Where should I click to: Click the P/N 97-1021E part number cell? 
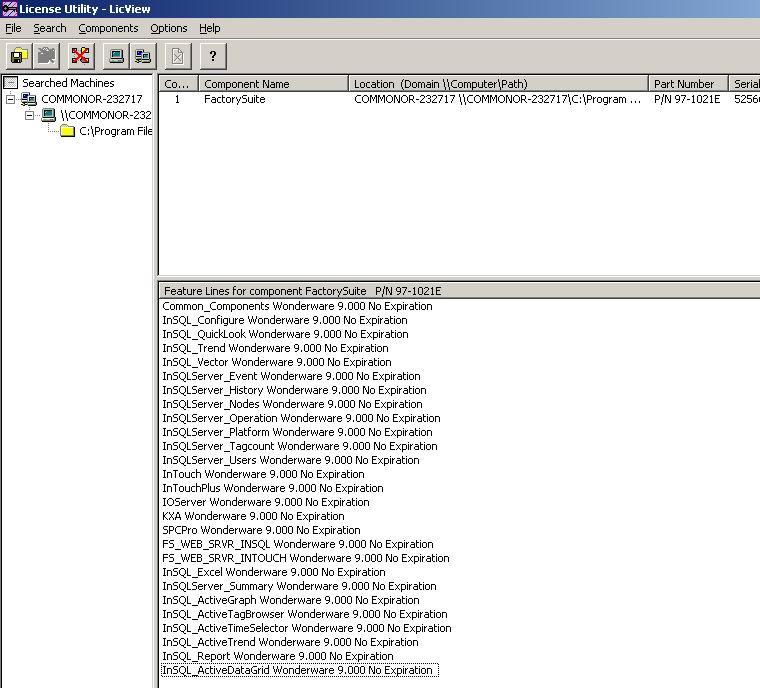point(687,99)
